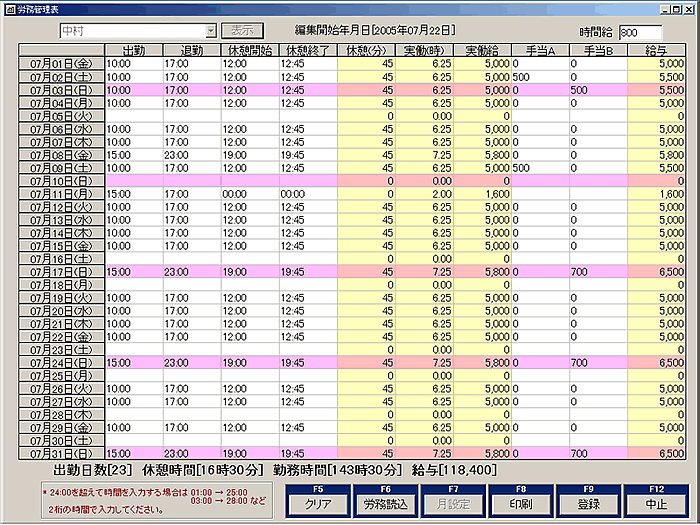
Task: Select the 実働(時) column header
Action: (425, 50)
